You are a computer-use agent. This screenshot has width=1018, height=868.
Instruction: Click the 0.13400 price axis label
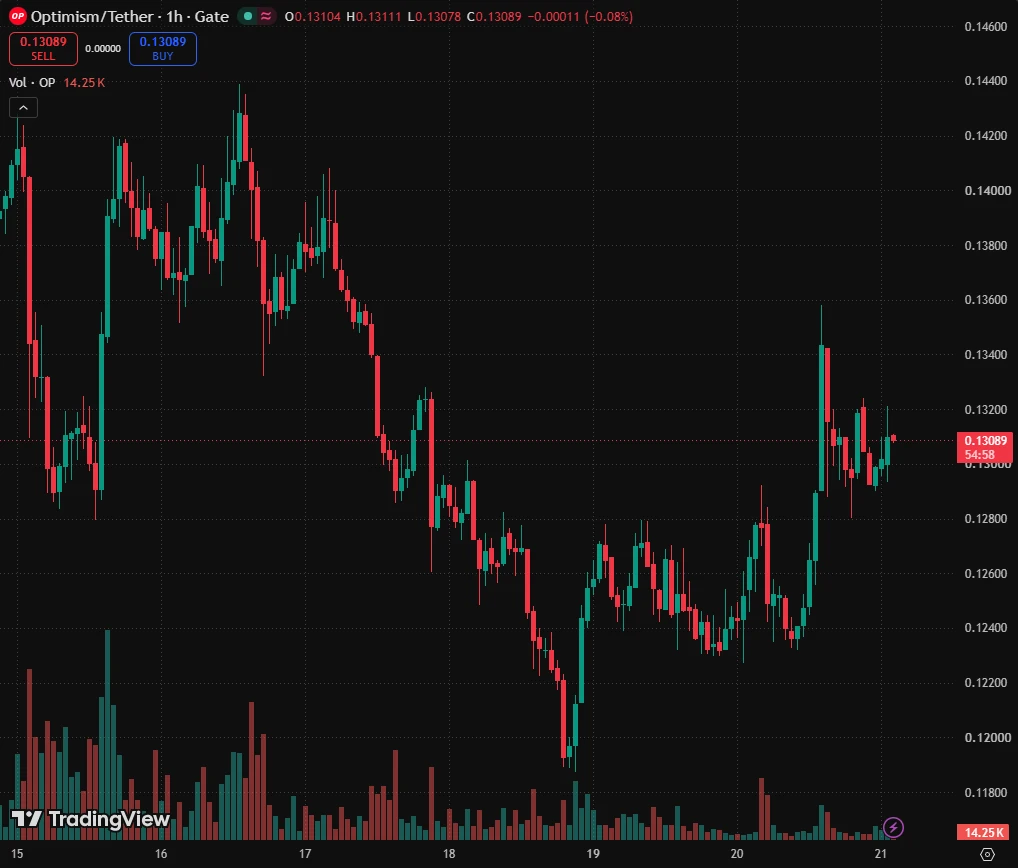[x=986, y=354]
